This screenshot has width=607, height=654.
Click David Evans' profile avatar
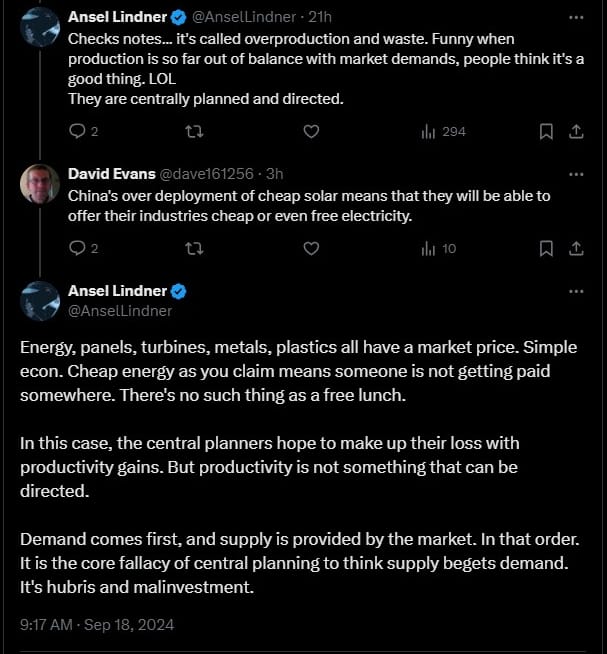point(40,184)
